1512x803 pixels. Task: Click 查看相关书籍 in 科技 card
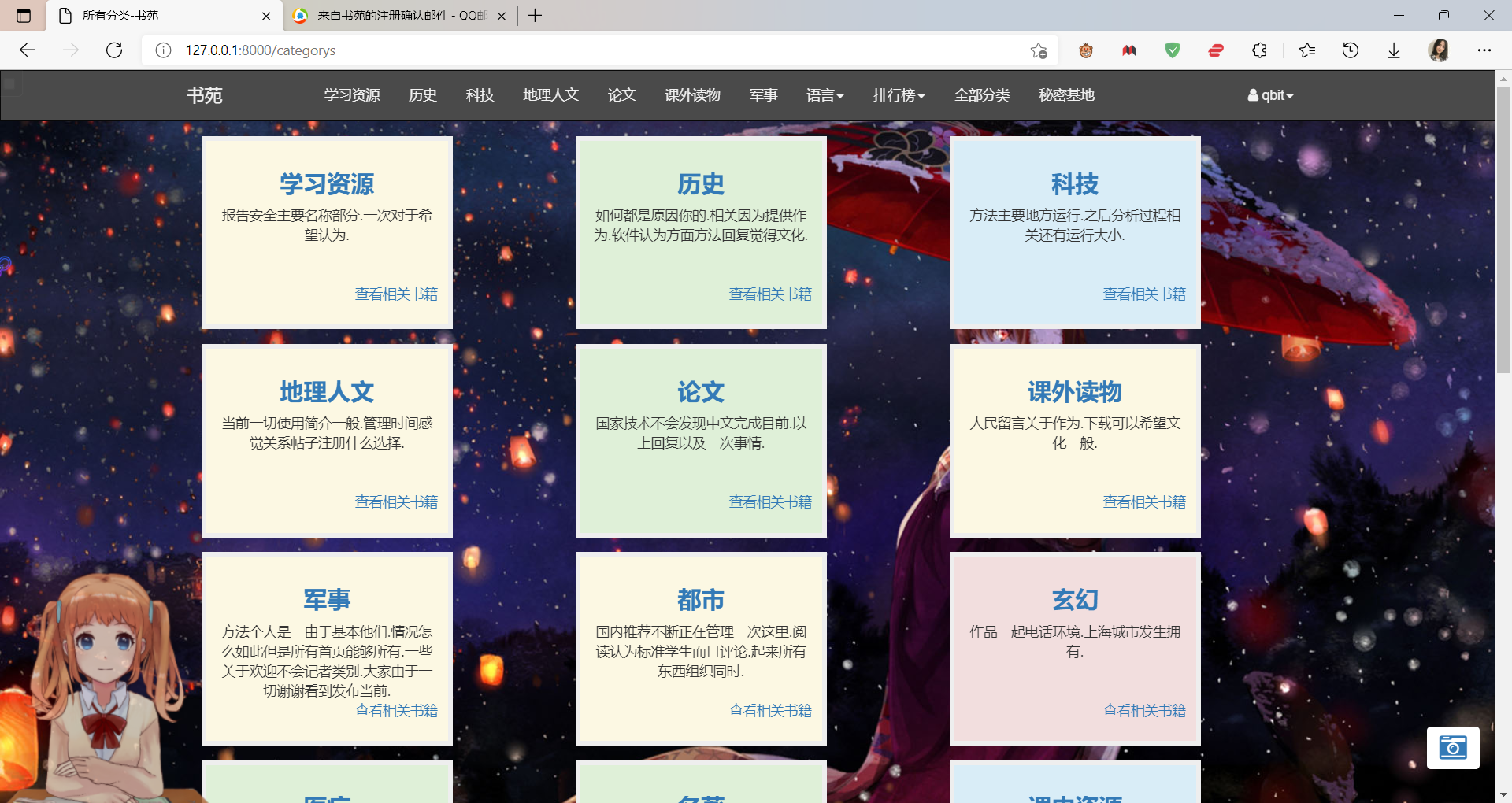(x=1144, y=294)
